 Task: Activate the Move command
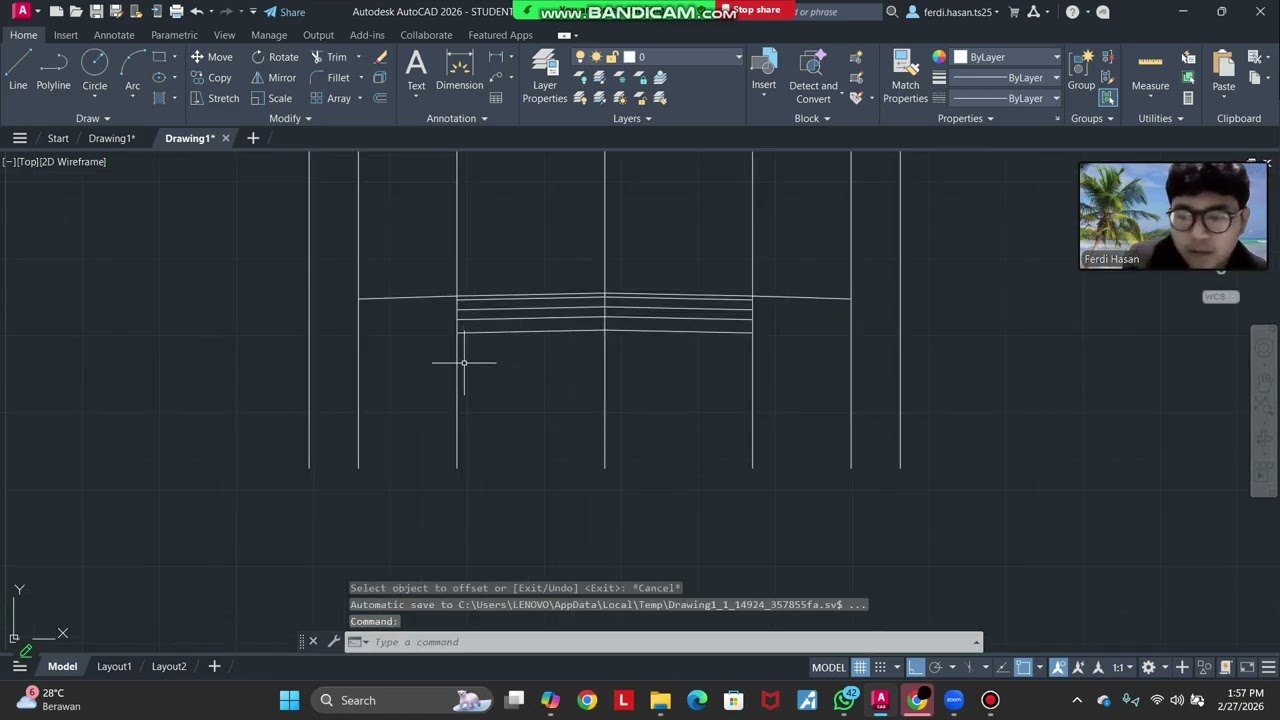click(211, 57)
